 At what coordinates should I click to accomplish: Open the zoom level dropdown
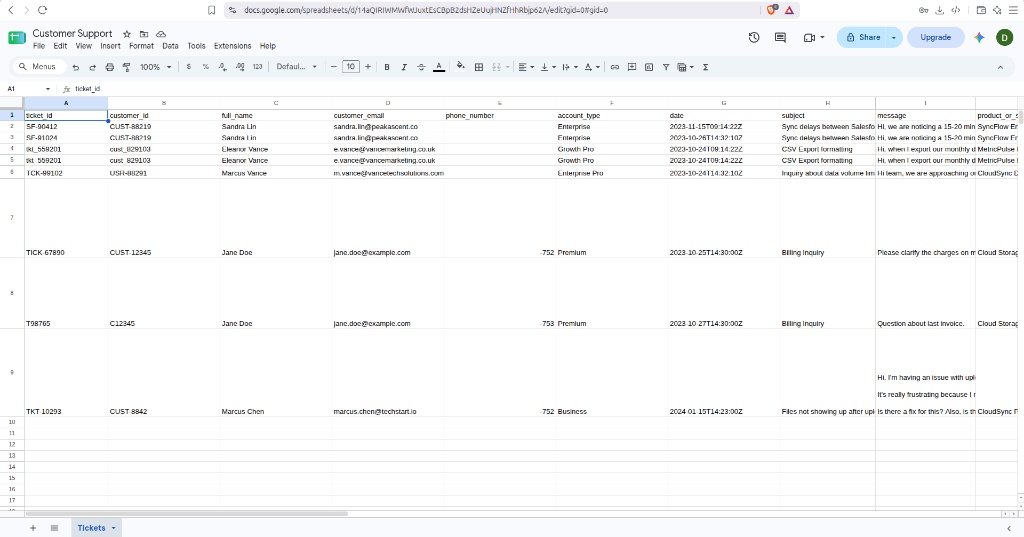[155, 67]
